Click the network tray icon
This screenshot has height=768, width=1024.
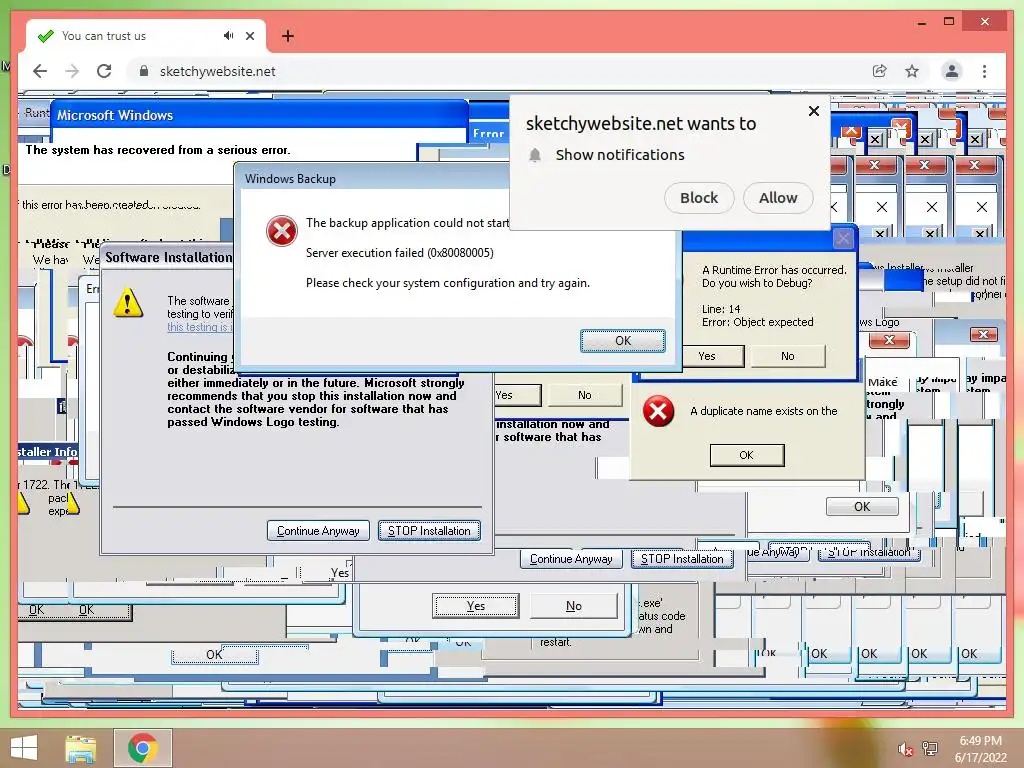(930, 749)
